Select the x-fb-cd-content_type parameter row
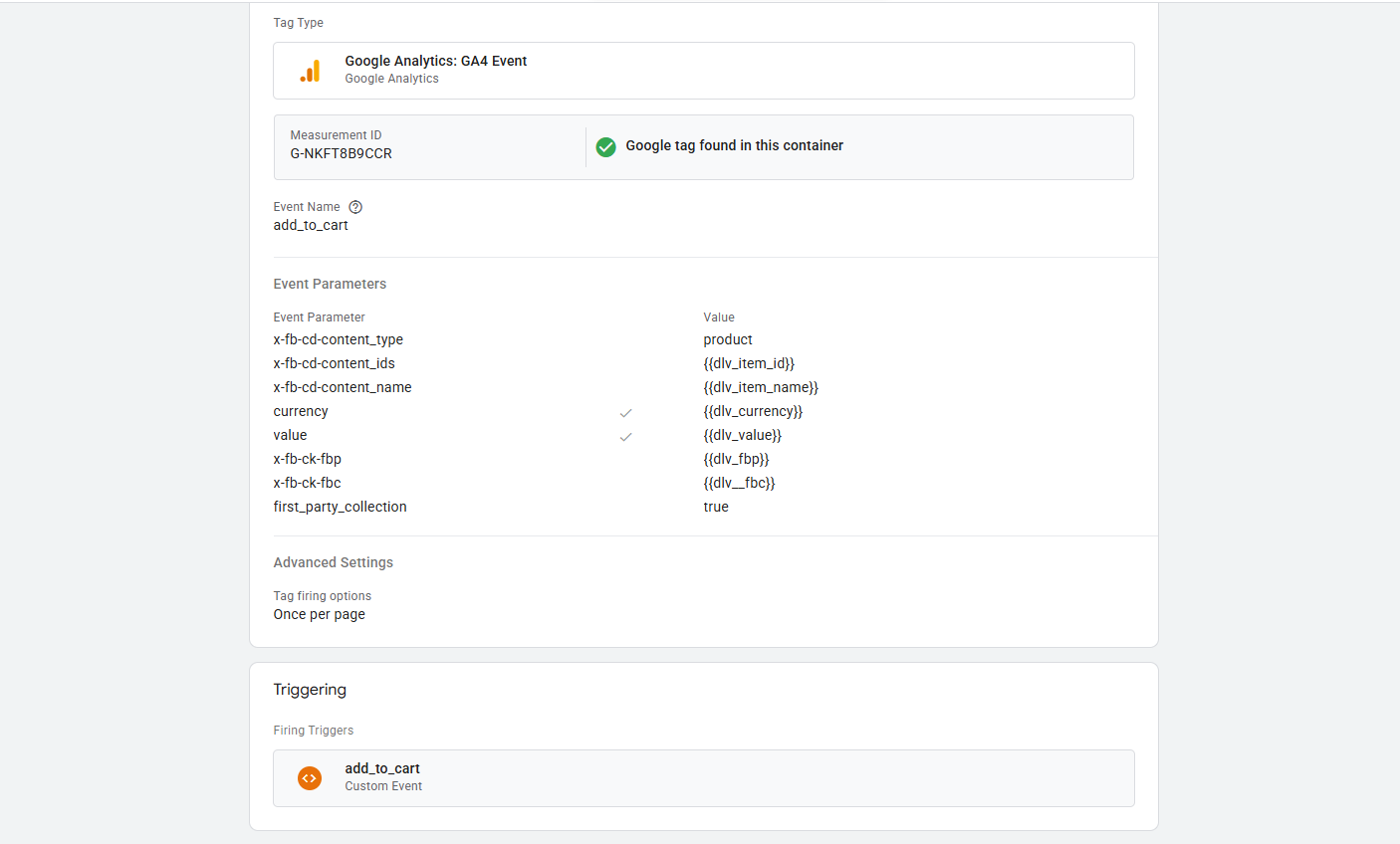Image resolution: width=1400 pixels, height=844 pixels. point(338,339)
